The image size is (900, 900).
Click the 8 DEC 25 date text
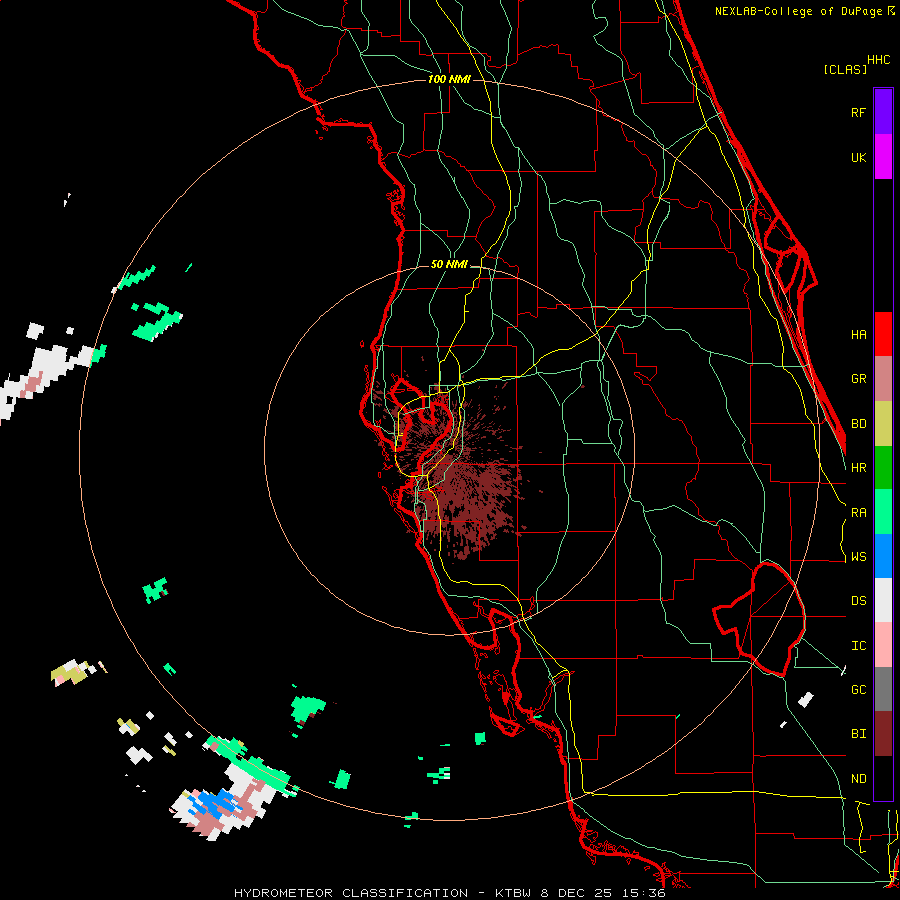577,893
